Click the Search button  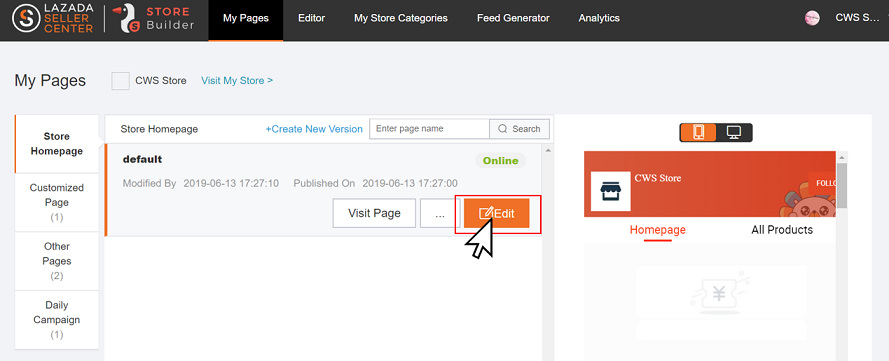pyautogui.click(x=519, y=129)
